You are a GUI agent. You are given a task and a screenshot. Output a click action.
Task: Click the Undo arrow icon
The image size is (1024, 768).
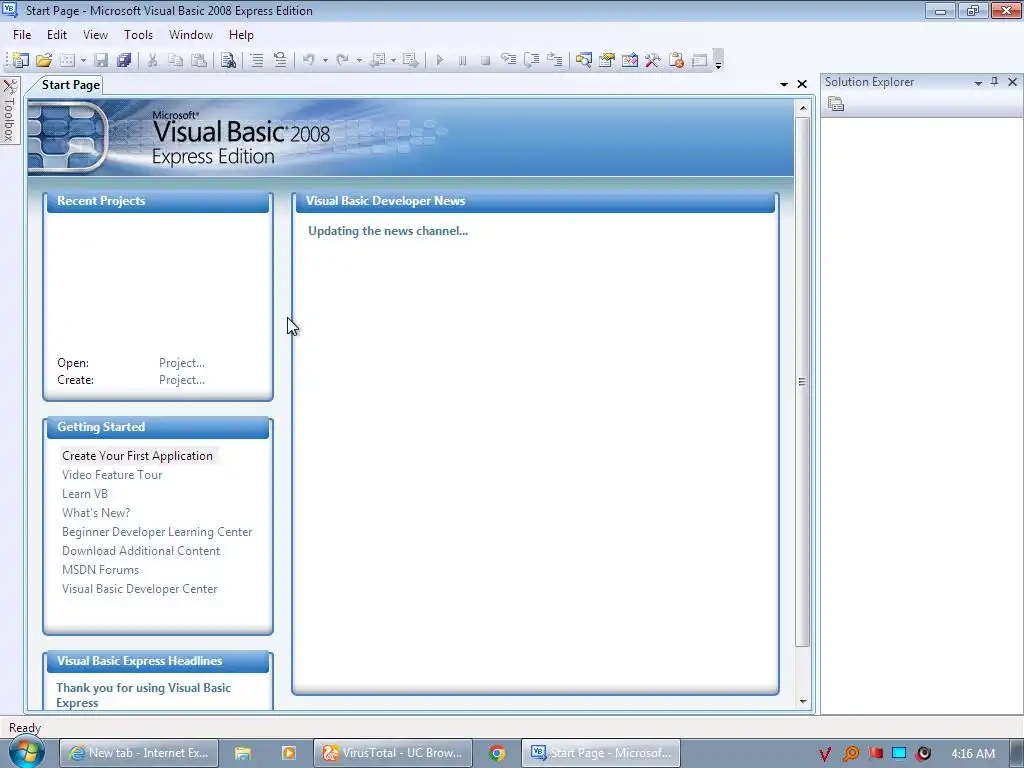point(309,60)
